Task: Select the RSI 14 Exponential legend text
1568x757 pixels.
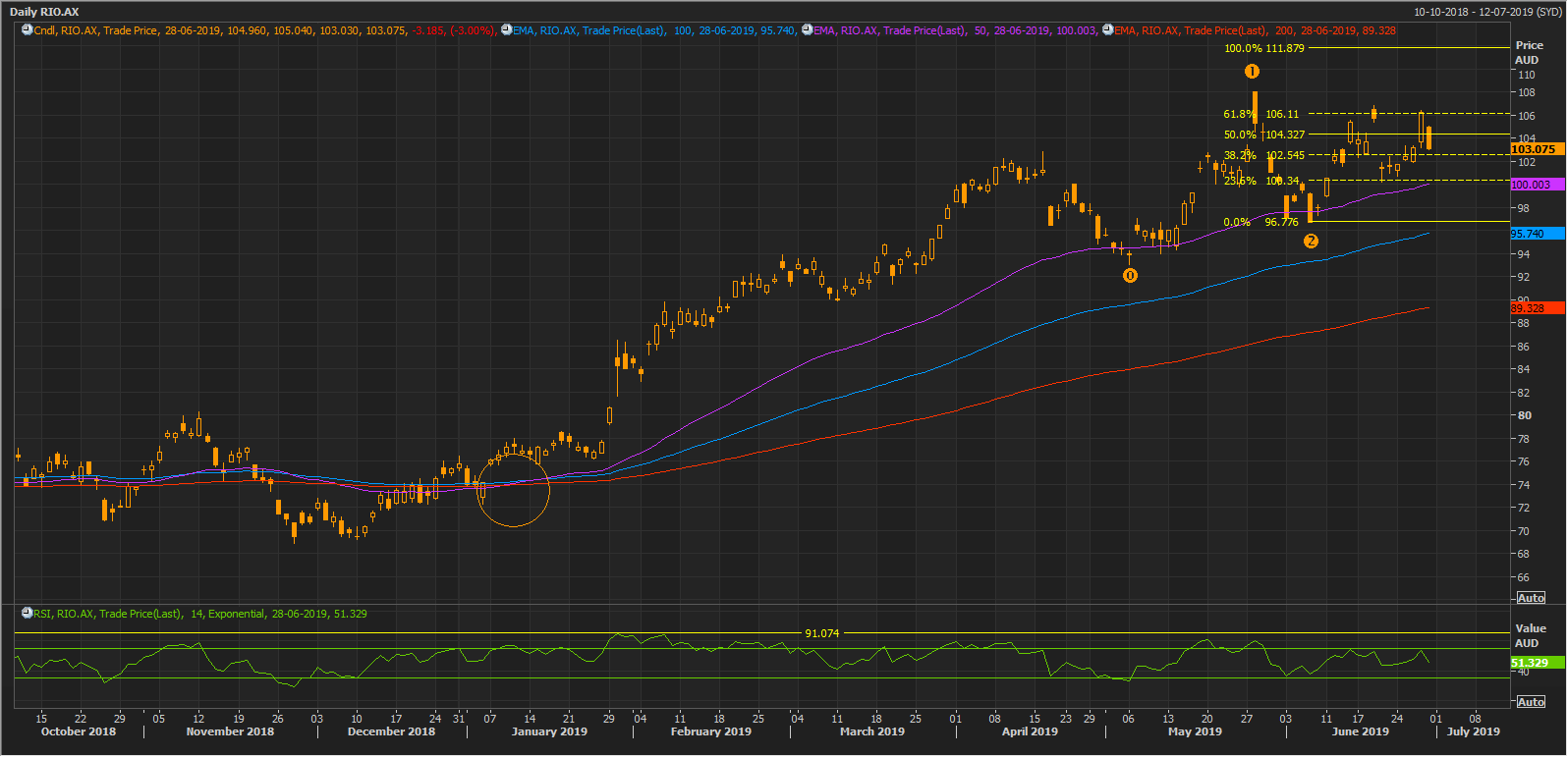Action: [200, 614]
